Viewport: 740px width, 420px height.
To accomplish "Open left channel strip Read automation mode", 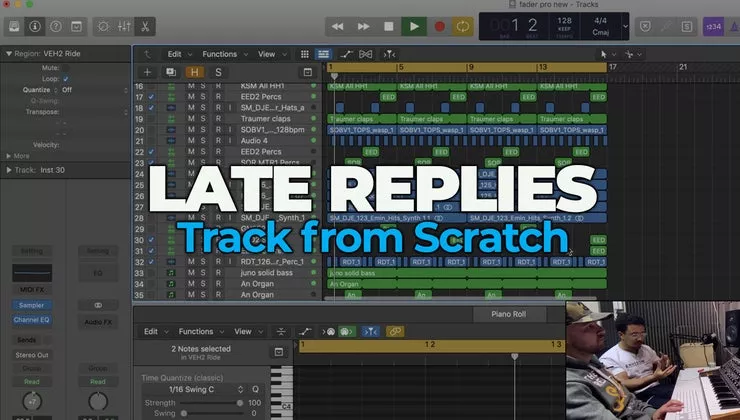I will tap(32, 381).
